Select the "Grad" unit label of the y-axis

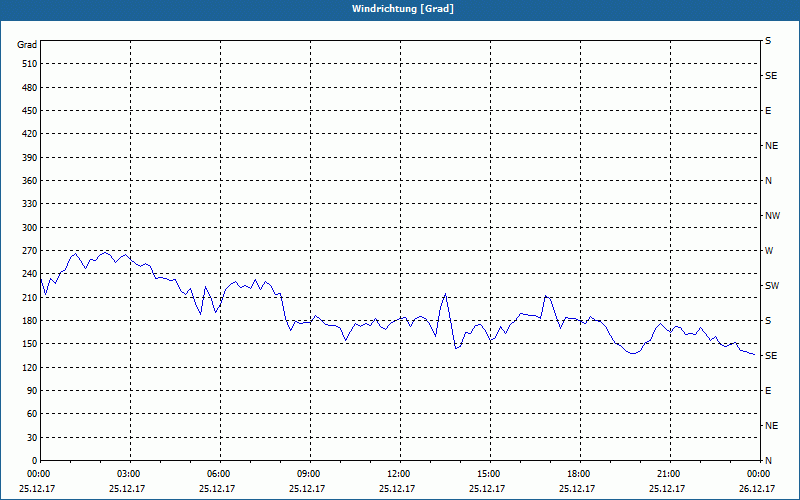point(27,45)
